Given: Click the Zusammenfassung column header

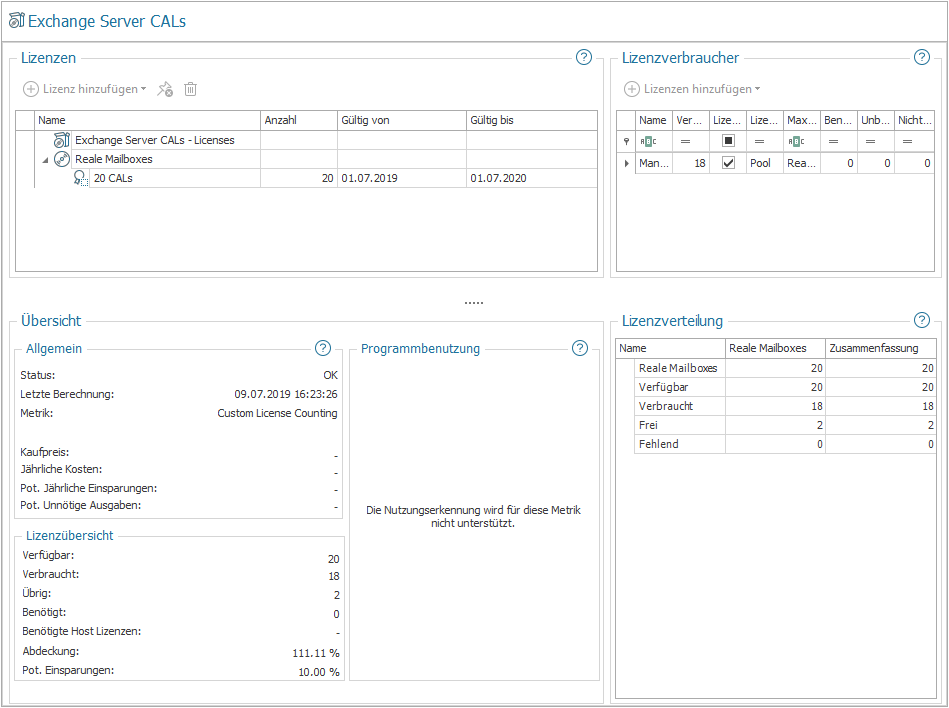Looking at the screenshot, I should (881, 348).
